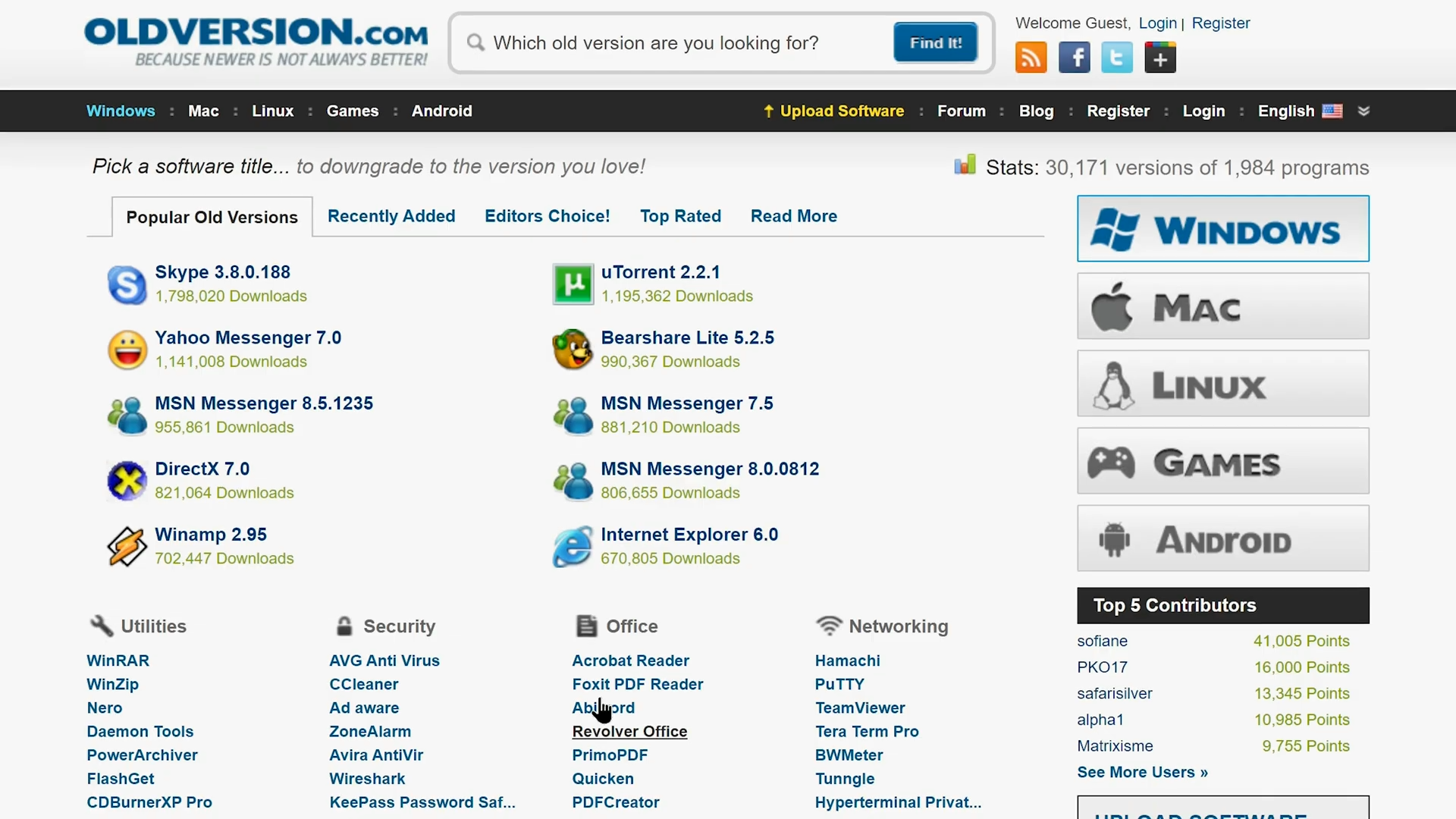Click the MSN Messenger 7.5 icon

[x=573, y=416]
